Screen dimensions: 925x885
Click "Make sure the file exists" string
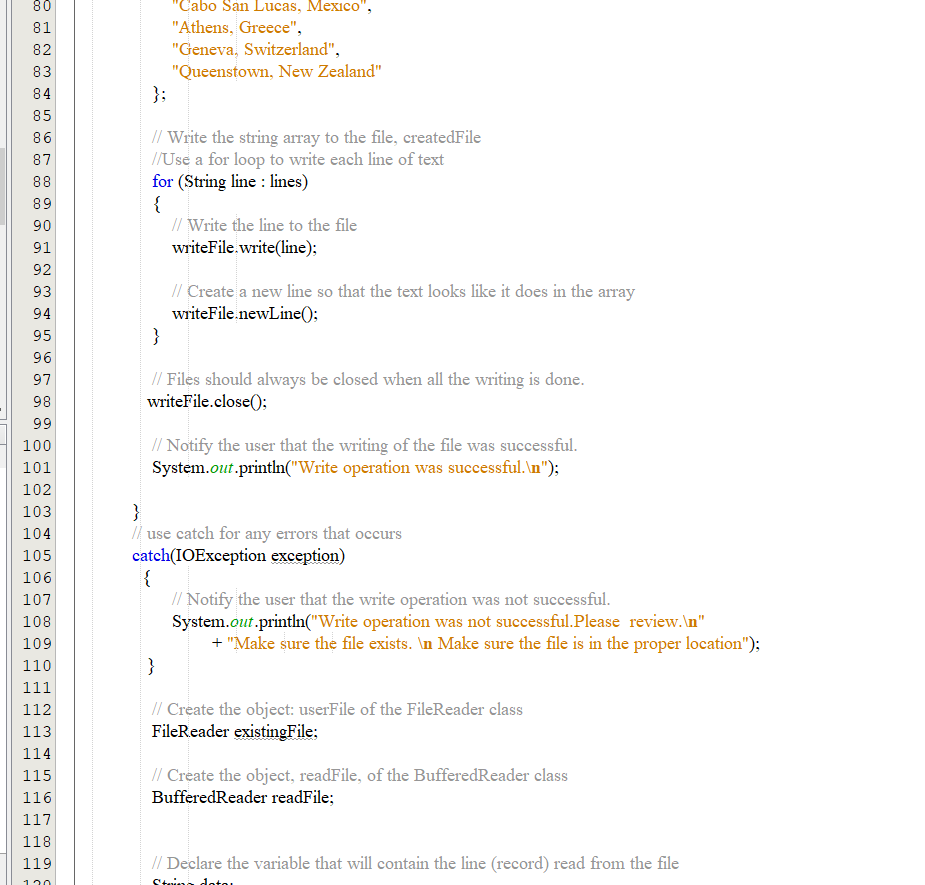pos(320,644)
